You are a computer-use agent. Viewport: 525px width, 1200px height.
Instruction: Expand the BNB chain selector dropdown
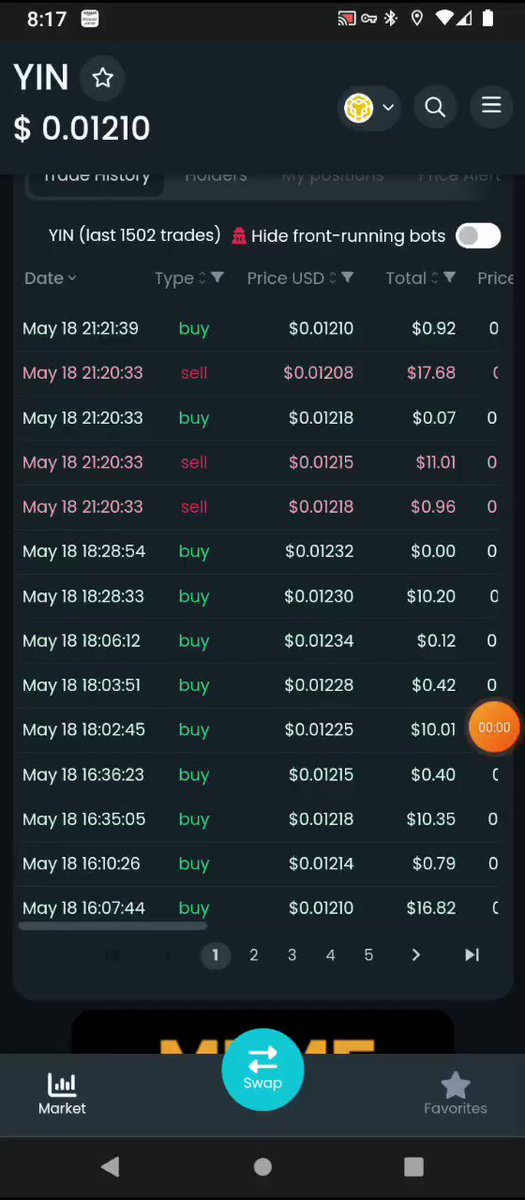point(370,107)
